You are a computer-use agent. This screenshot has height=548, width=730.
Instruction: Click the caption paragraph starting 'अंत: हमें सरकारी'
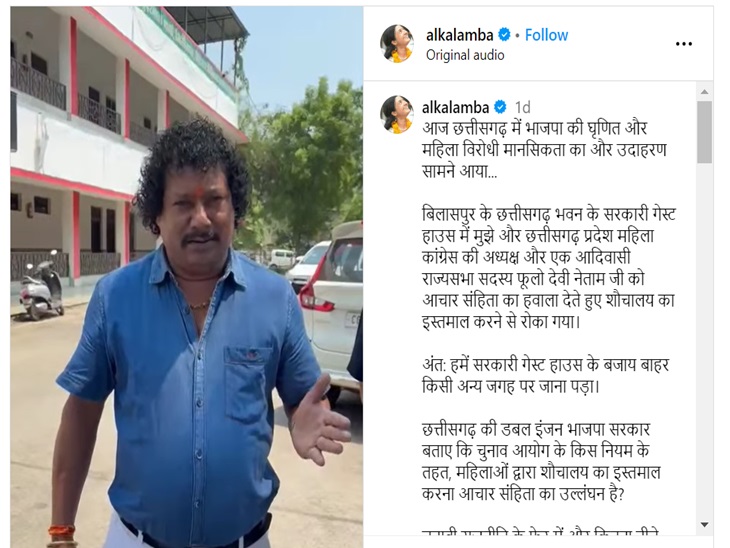[x=545, y=375]
